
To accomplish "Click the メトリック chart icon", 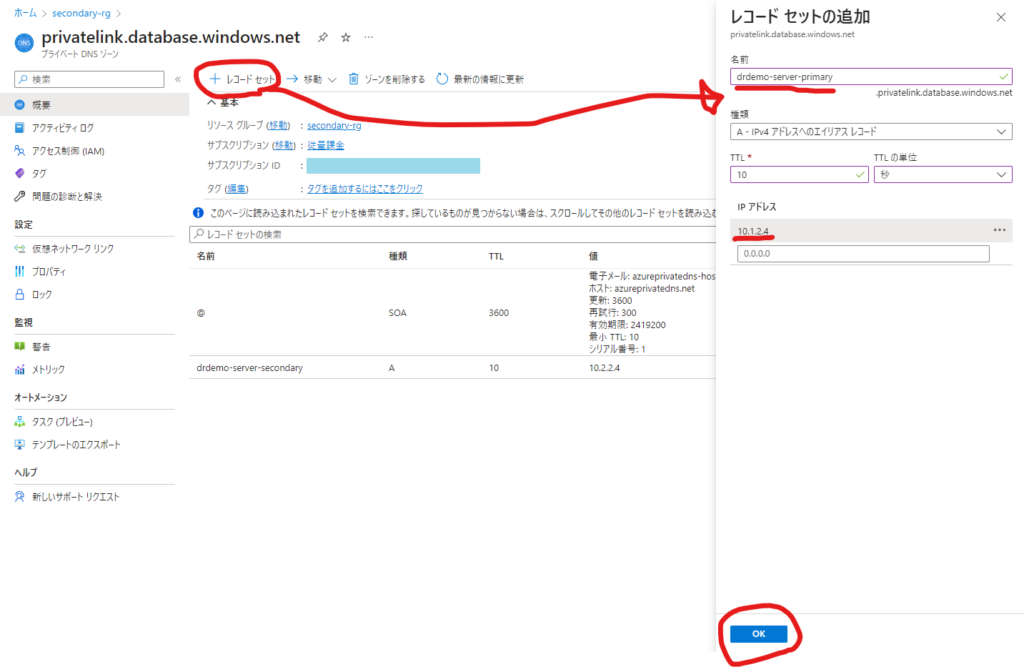I will pos(20,370).
